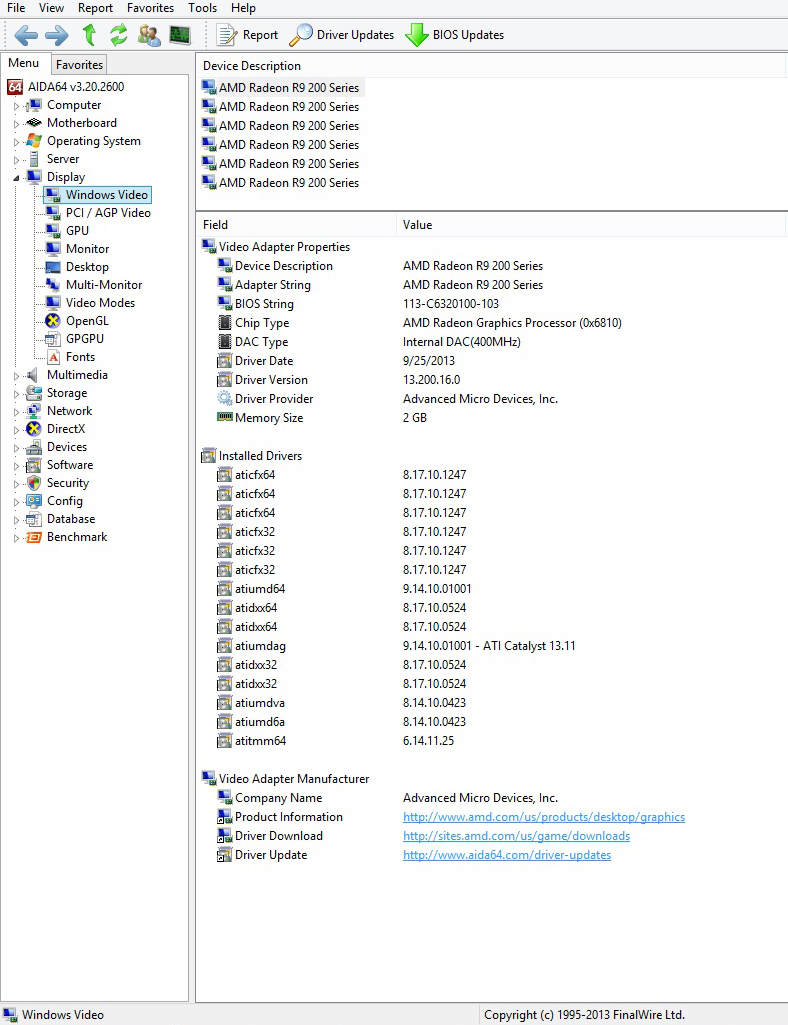This screenshot has width=788, height=1025.
Task: Open the Favorites menu in menu bar
Action: click(x=150, y=8)
